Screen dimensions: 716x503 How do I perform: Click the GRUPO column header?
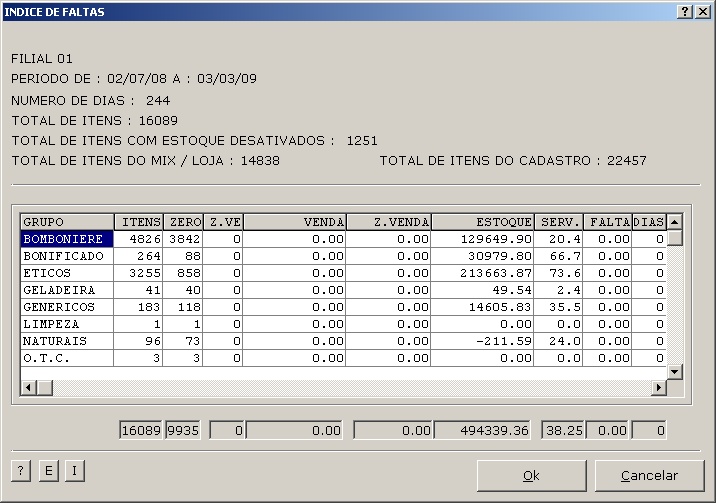coord(66,221)
